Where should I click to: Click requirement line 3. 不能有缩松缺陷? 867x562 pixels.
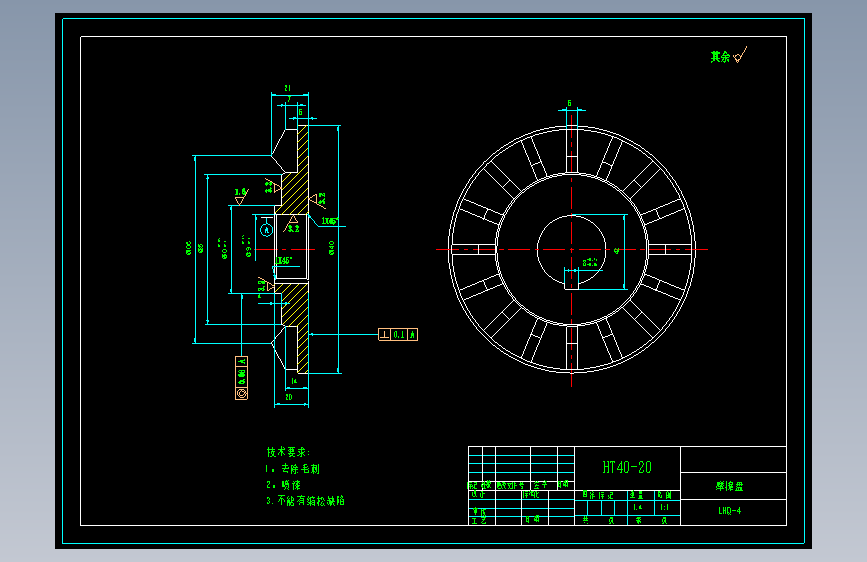pos(305,501)
